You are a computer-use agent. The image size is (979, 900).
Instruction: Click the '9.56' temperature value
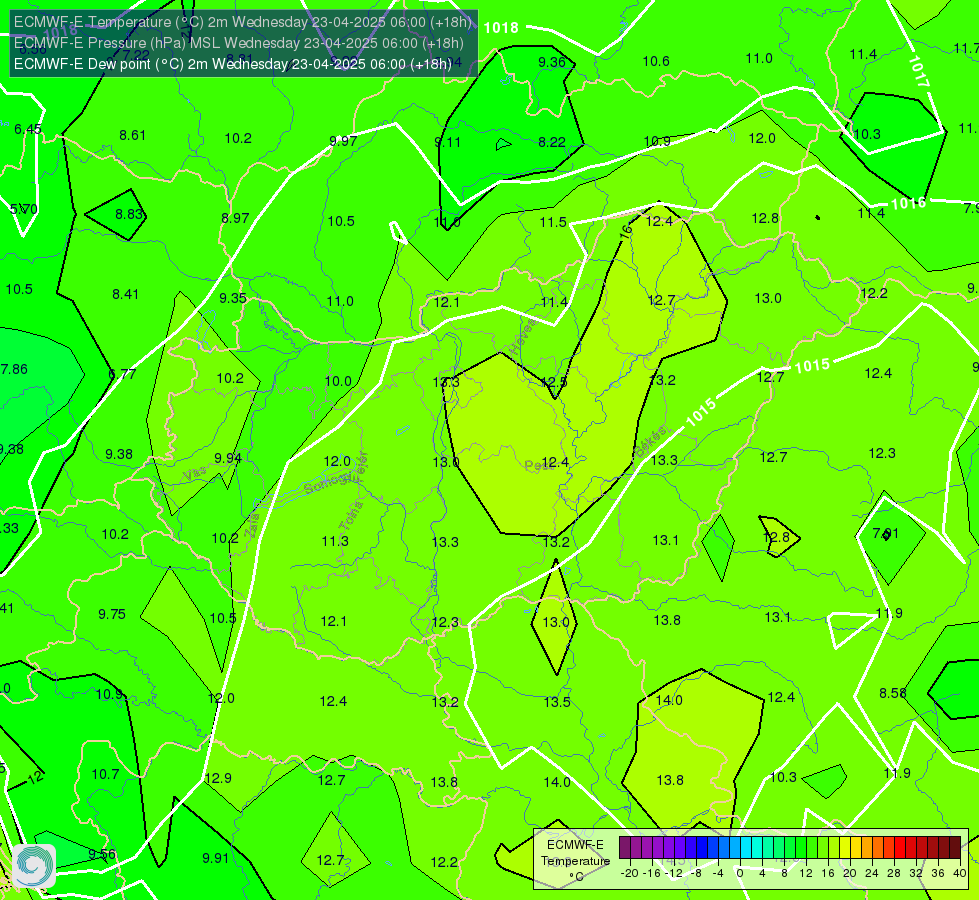[x=102, y=854]
